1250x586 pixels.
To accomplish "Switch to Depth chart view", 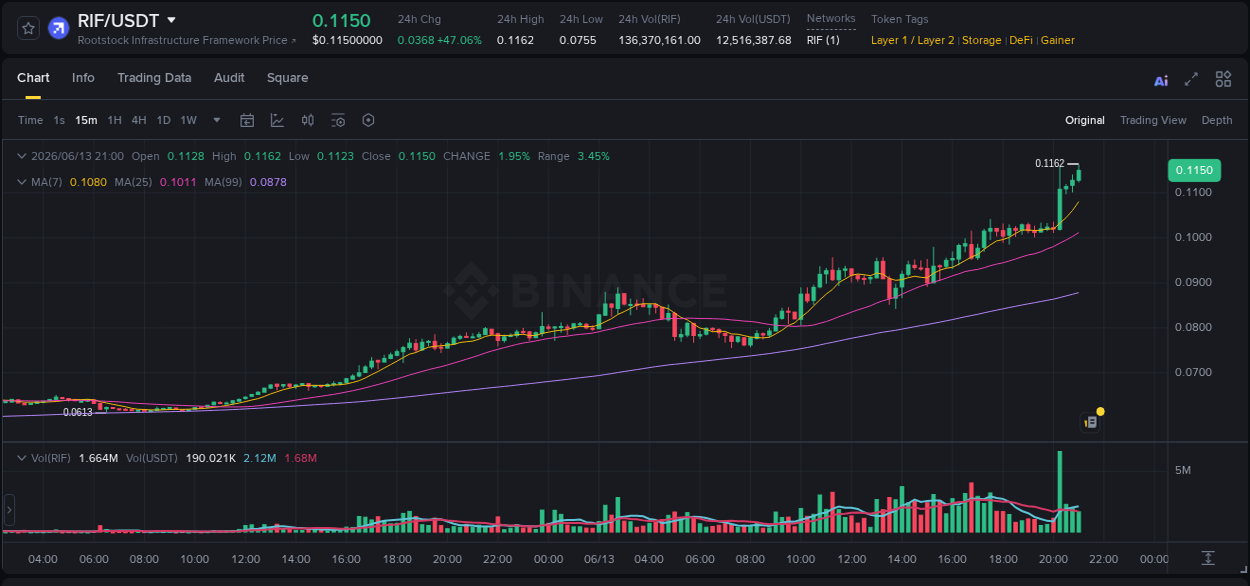I will tap(1217, 120).
